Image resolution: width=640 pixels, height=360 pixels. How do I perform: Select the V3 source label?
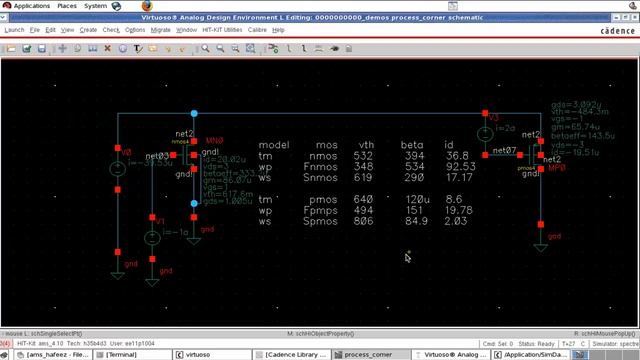tap(493, 118)
